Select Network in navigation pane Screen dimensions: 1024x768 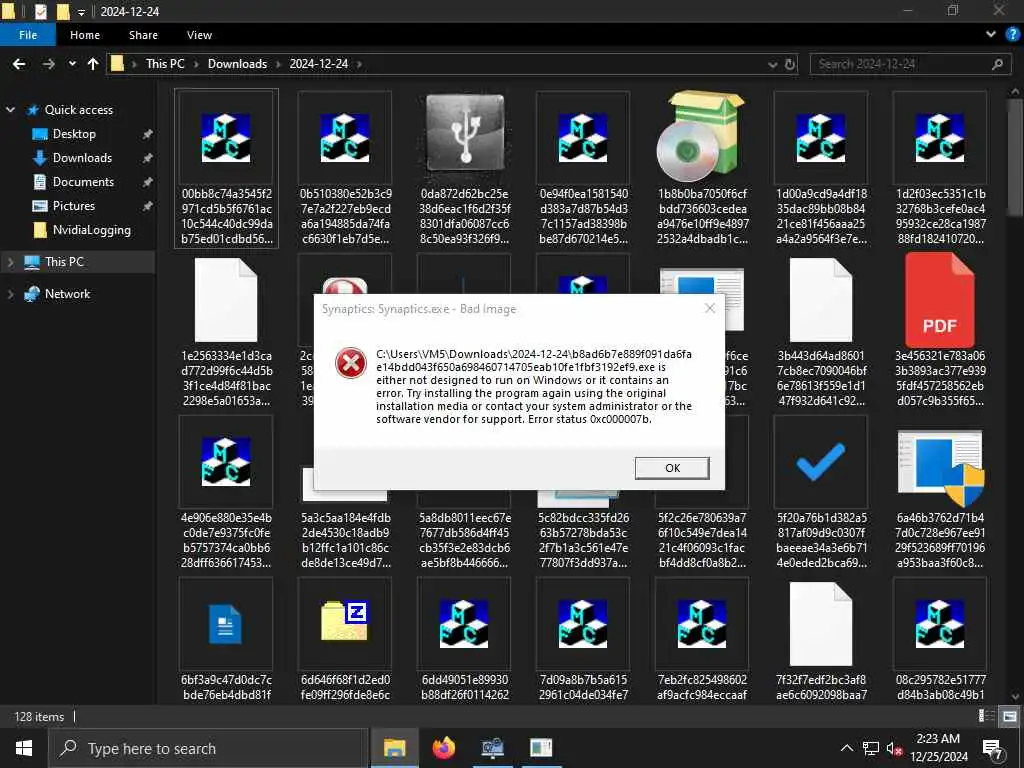click(67, 294)
